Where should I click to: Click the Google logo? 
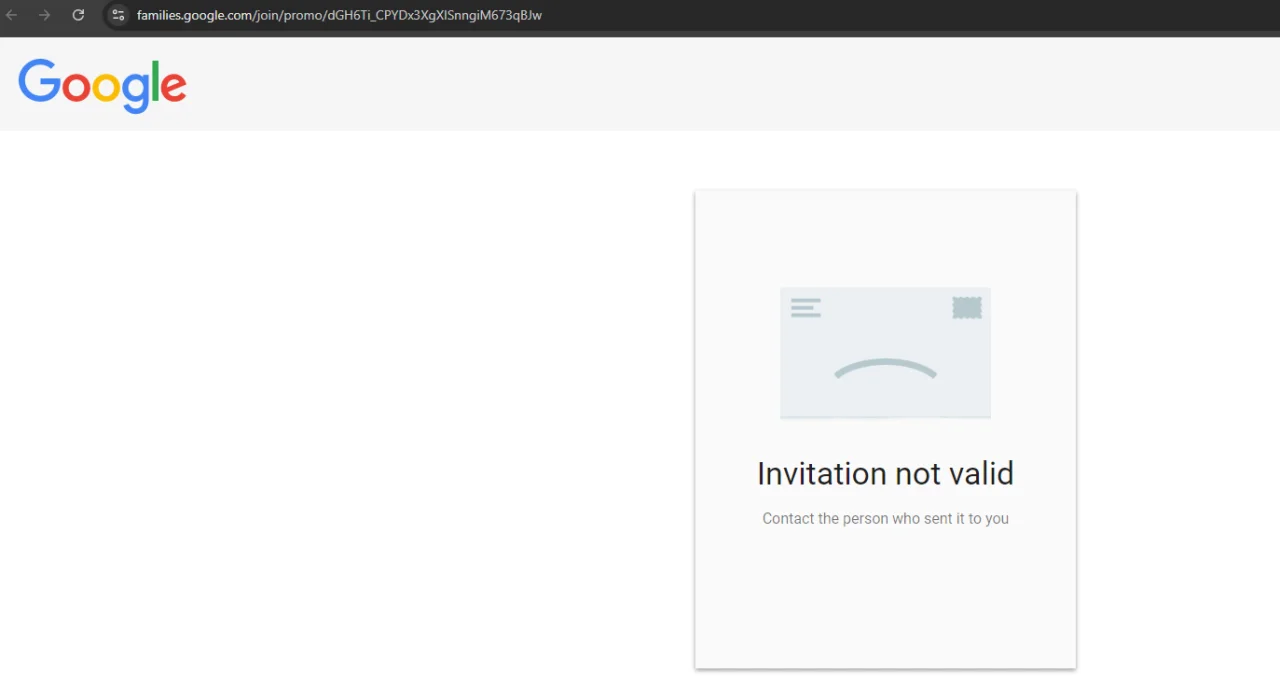102,85
